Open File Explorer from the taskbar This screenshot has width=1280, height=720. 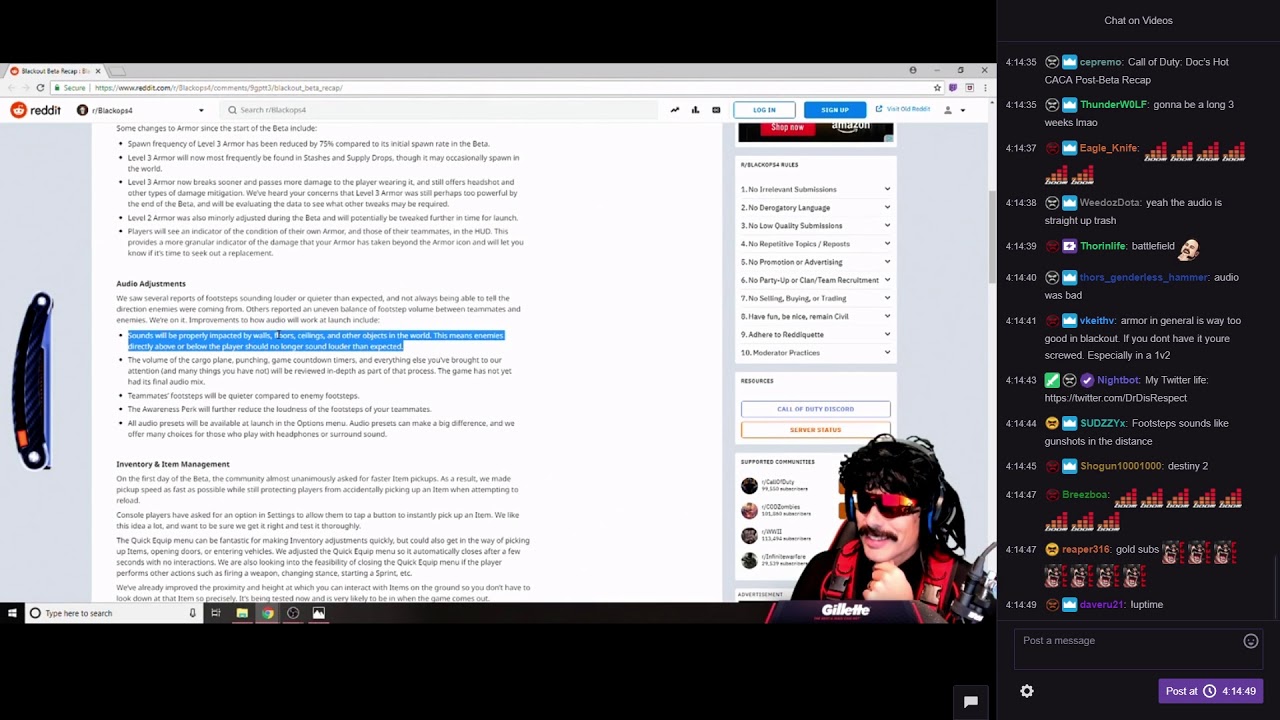[x=242, y=613]
